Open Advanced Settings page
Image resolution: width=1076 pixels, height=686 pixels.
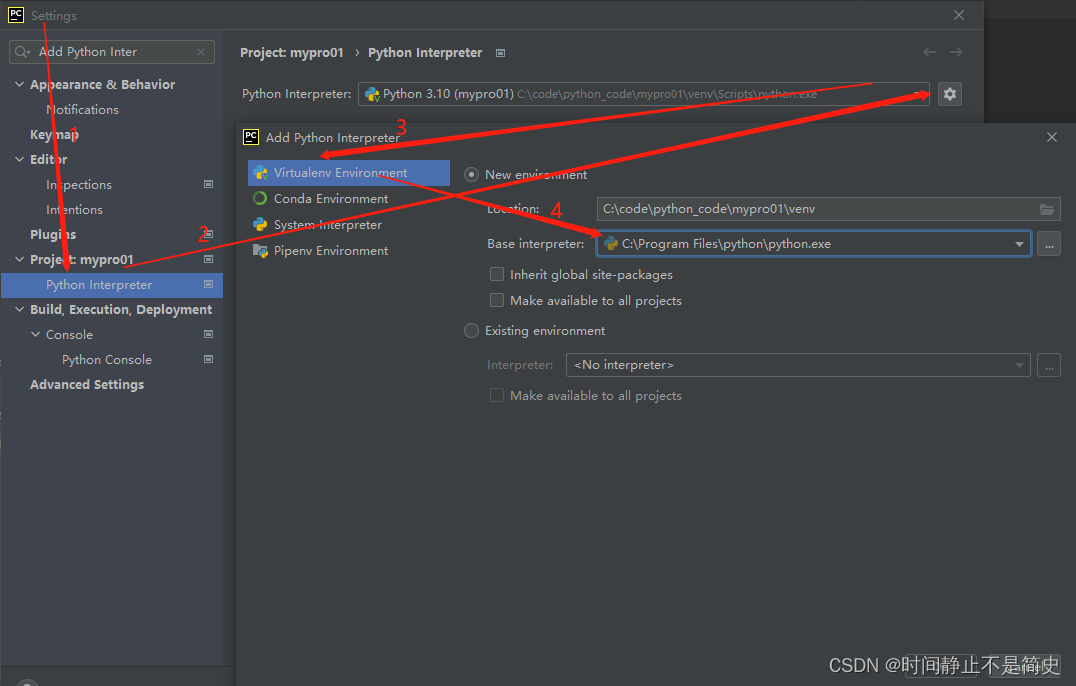coord(87,384)
